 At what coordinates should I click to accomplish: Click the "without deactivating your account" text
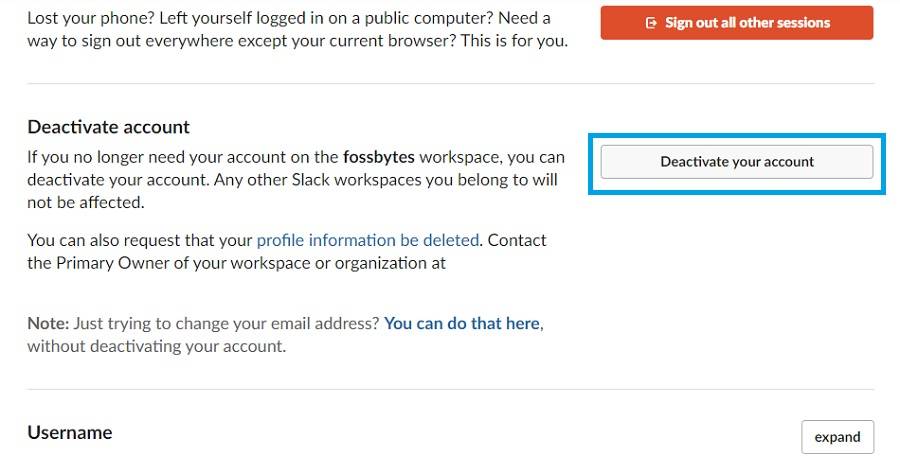click(x=155, y=347)
